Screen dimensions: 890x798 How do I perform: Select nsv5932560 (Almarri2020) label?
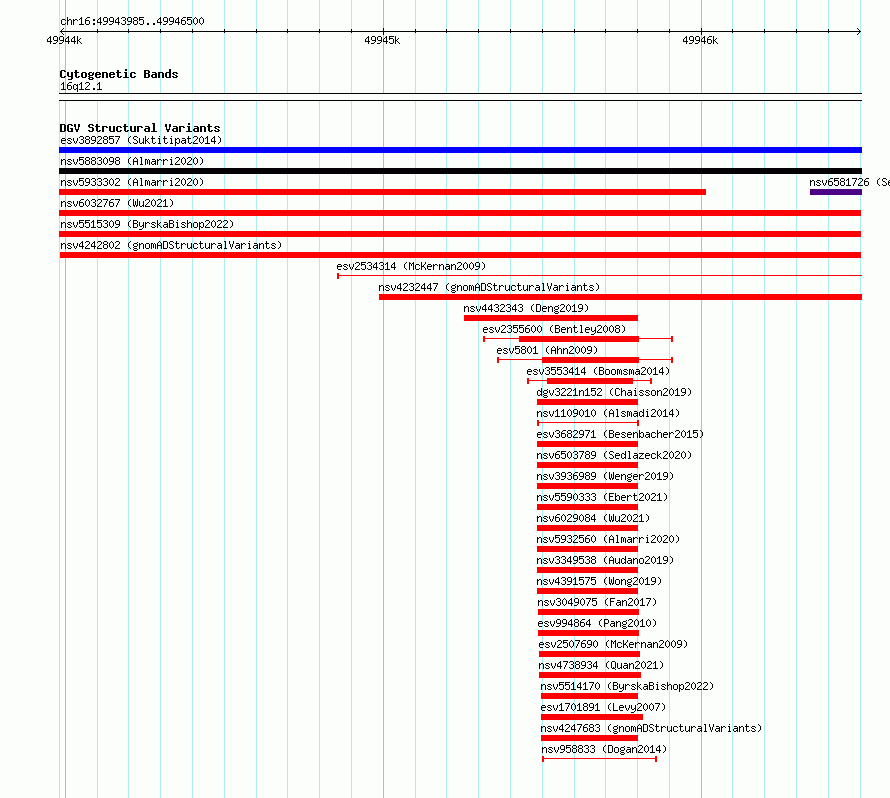point(607,539)
